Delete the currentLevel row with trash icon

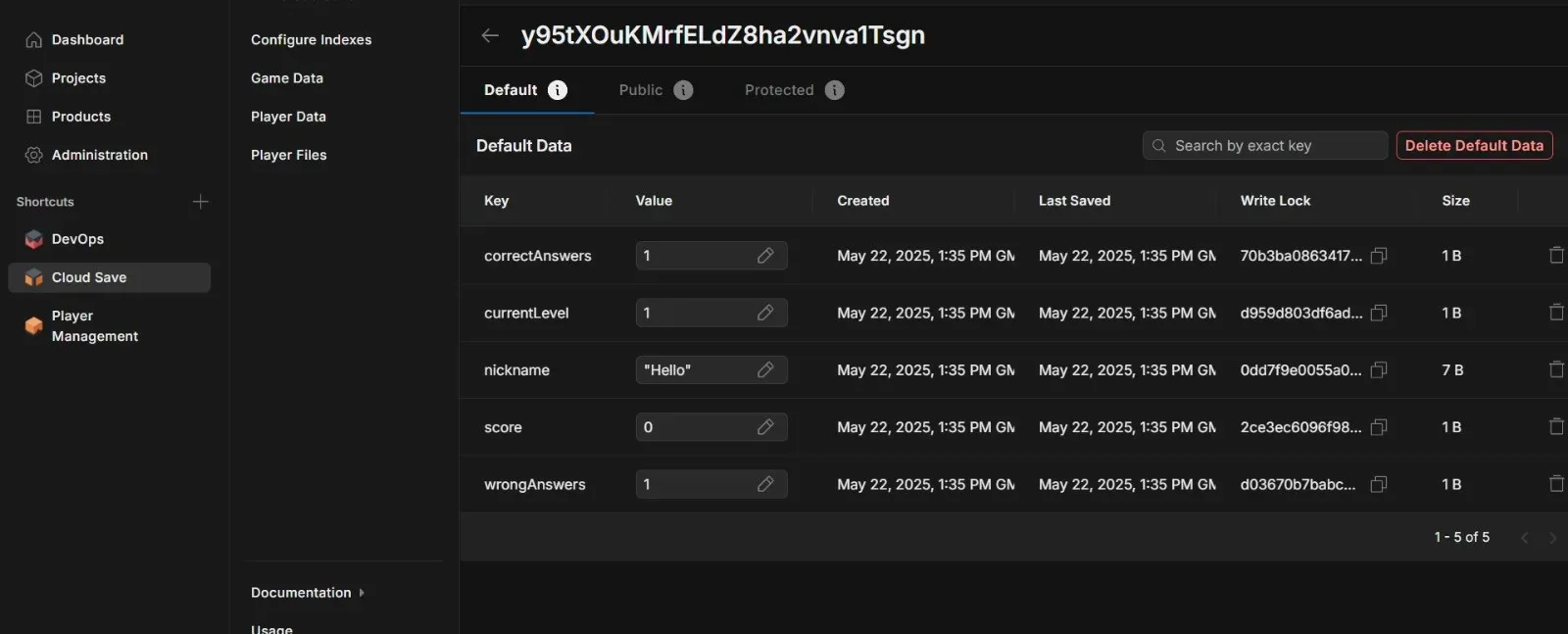point(1556,313)
